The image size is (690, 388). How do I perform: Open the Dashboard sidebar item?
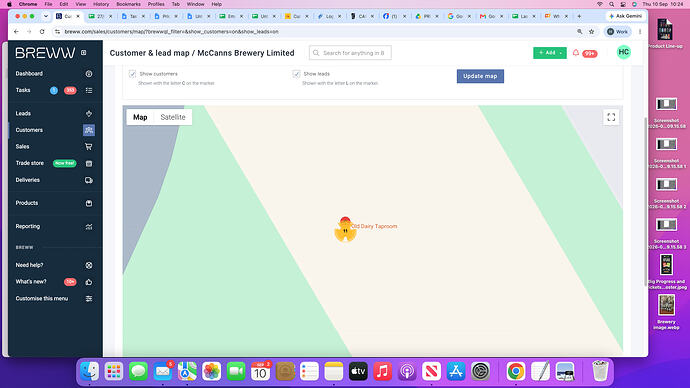(29, 73)
